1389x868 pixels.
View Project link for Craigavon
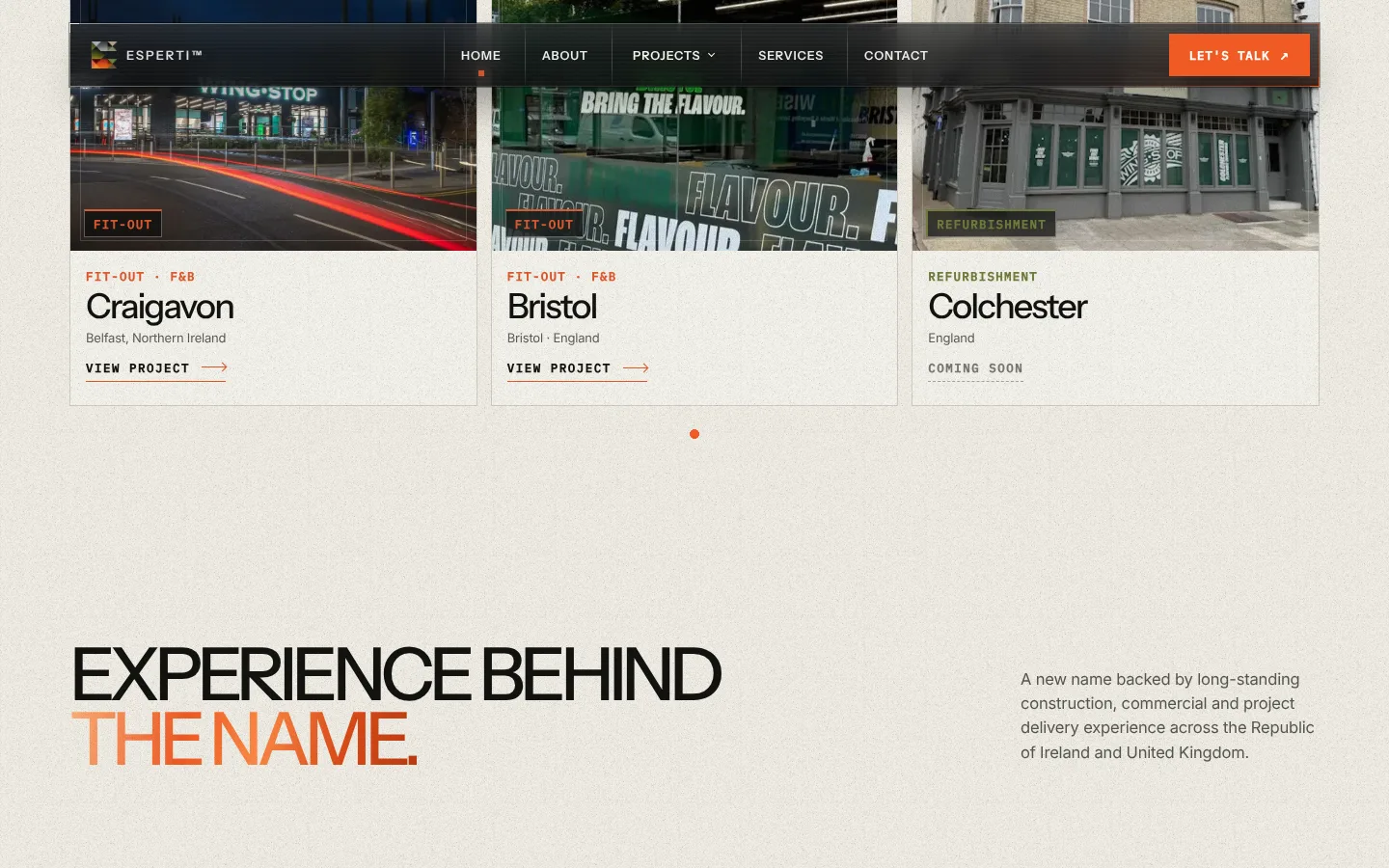pyautogui.click(x=156, y=368)
